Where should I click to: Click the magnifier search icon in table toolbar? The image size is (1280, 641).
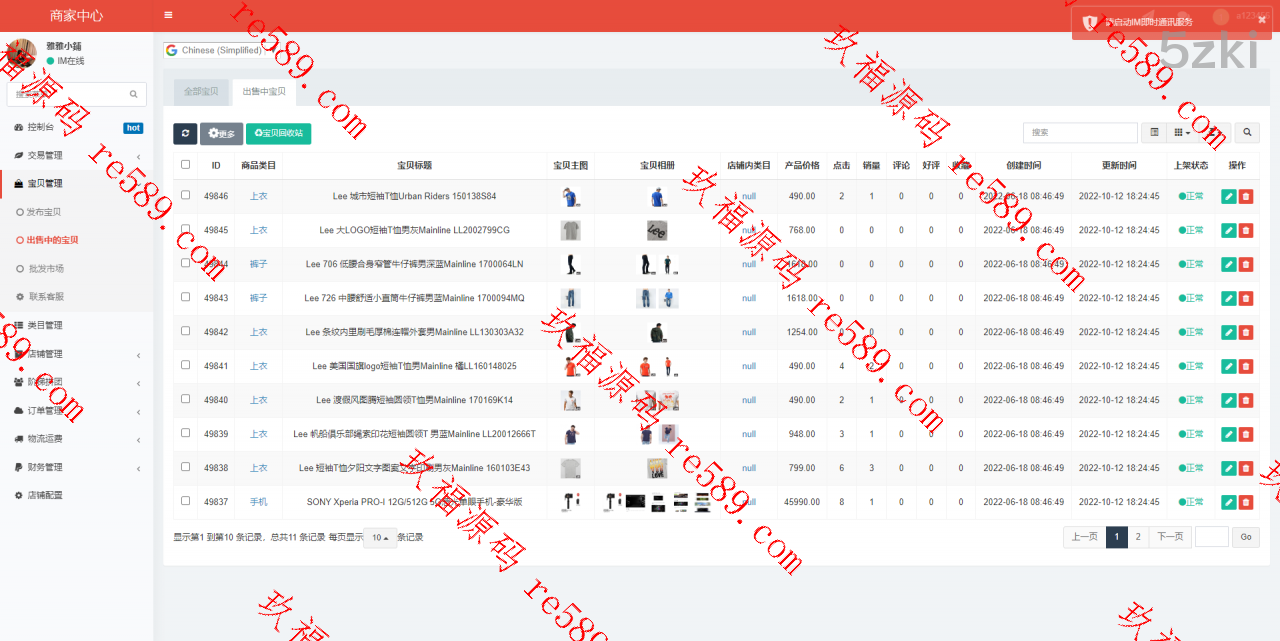click(x=1246, y=132)
